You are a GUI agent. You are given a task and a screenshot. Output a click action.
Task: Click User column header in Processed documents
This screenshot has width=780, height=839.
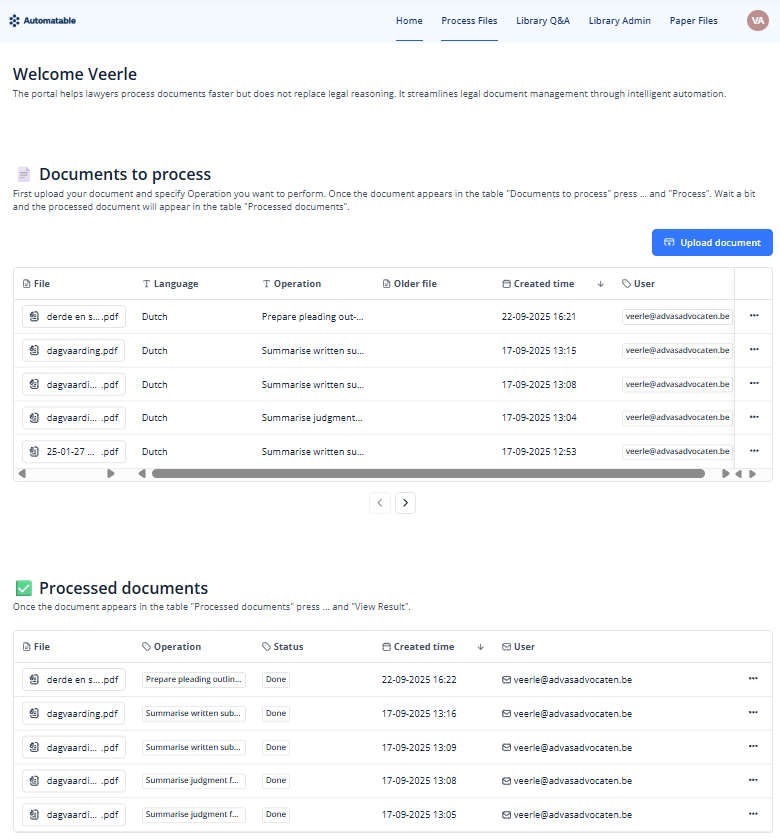pos(518,646)
